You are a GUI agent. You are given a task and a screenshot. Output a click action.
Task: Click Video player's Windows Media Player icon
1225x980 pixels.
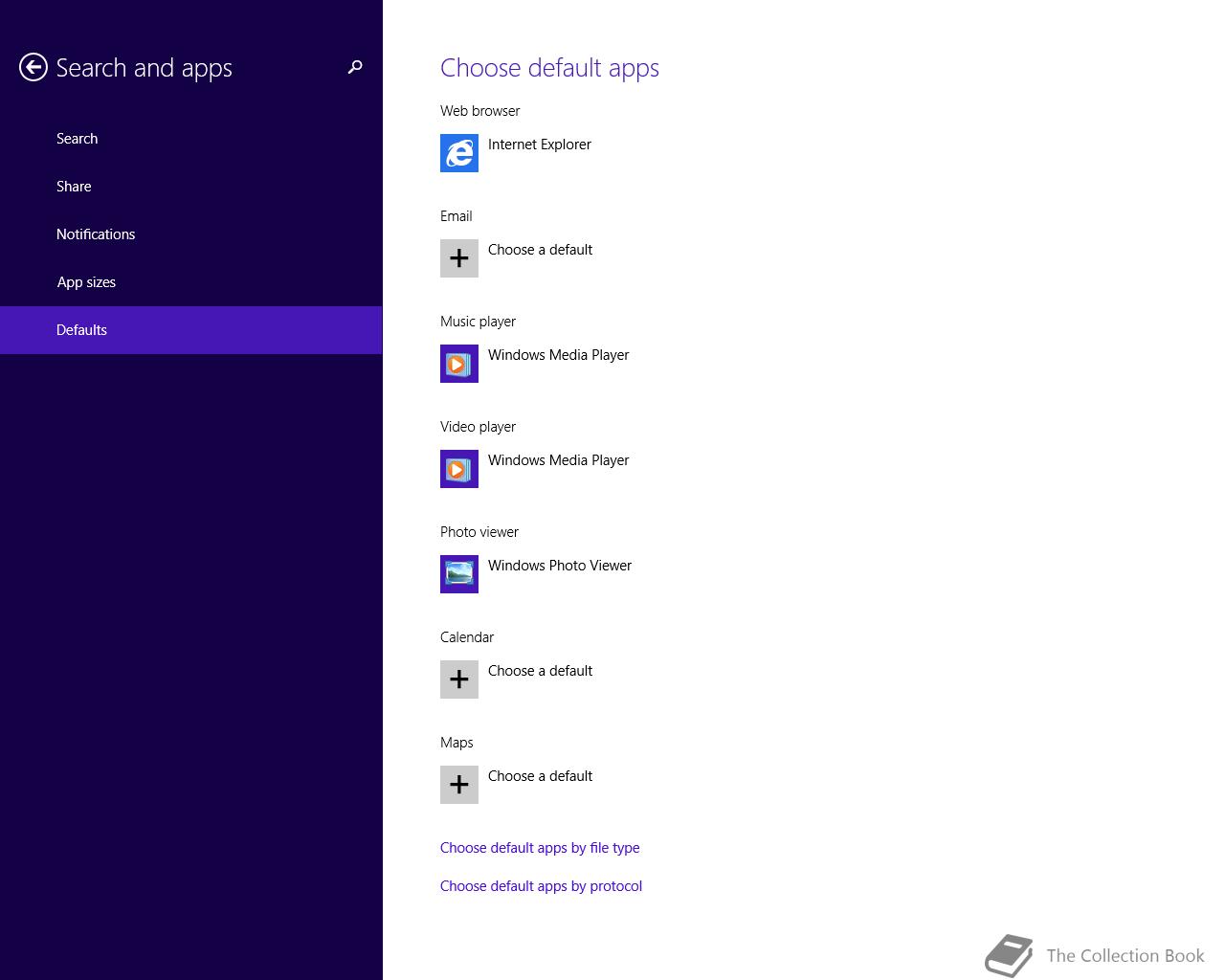point(459,469)
